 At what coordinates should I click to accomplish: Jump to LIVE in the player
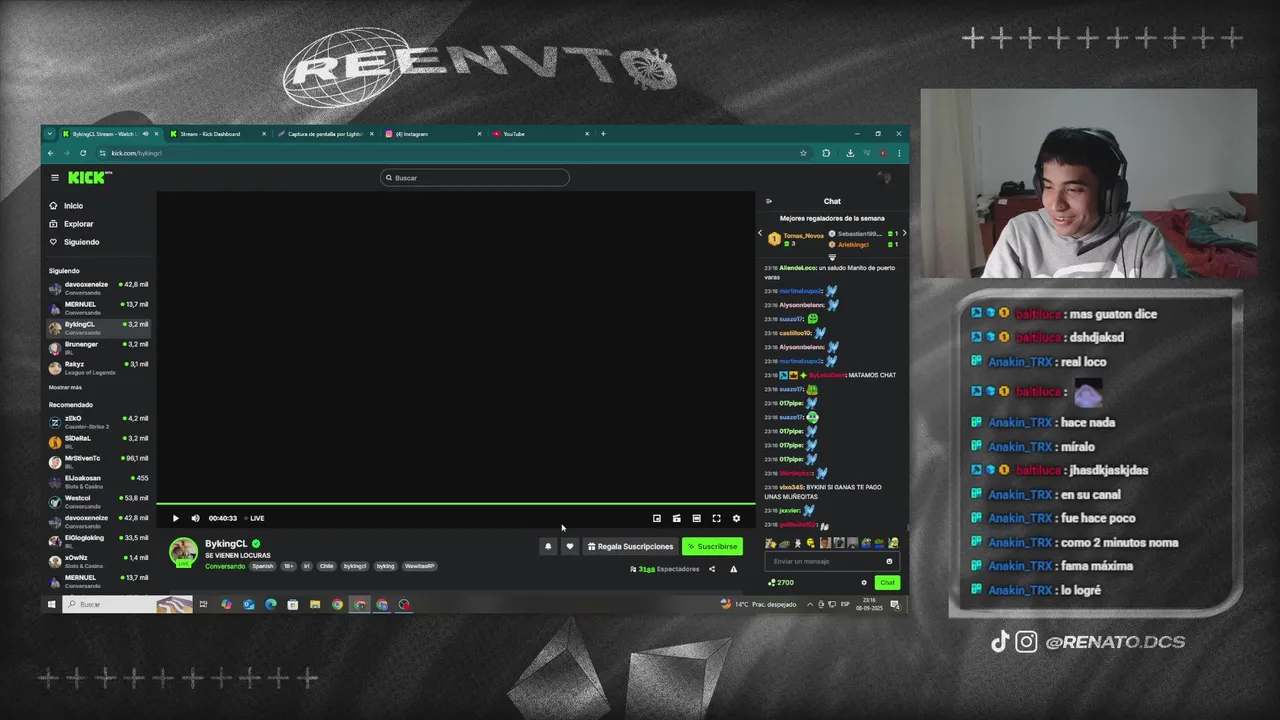[x=254, y=518]
